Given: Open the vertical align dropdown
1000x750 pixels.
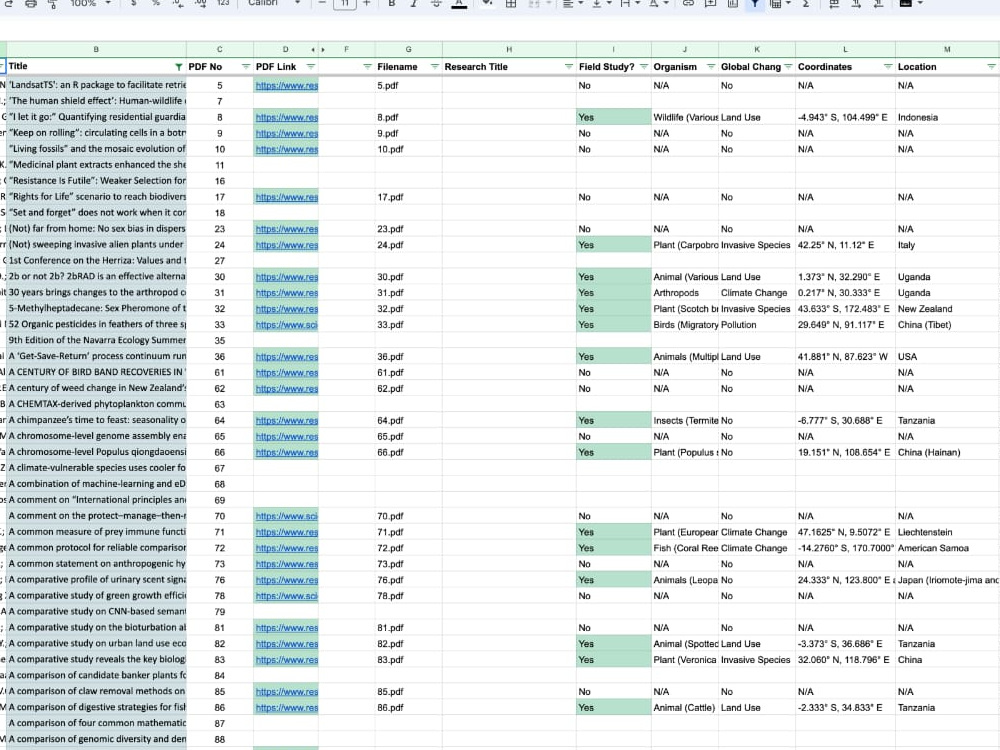Looking at the screenshot, I should click(x=601, y=4).
